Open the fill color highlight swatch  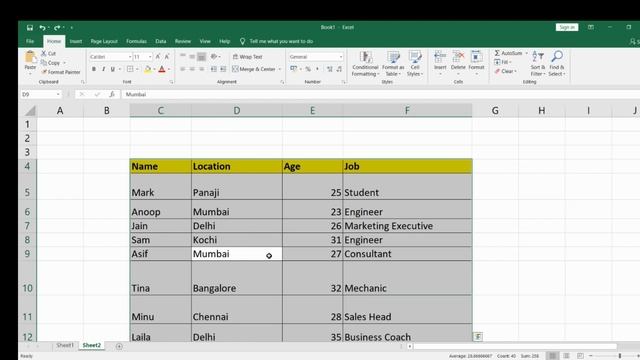(x=148, y=69)
